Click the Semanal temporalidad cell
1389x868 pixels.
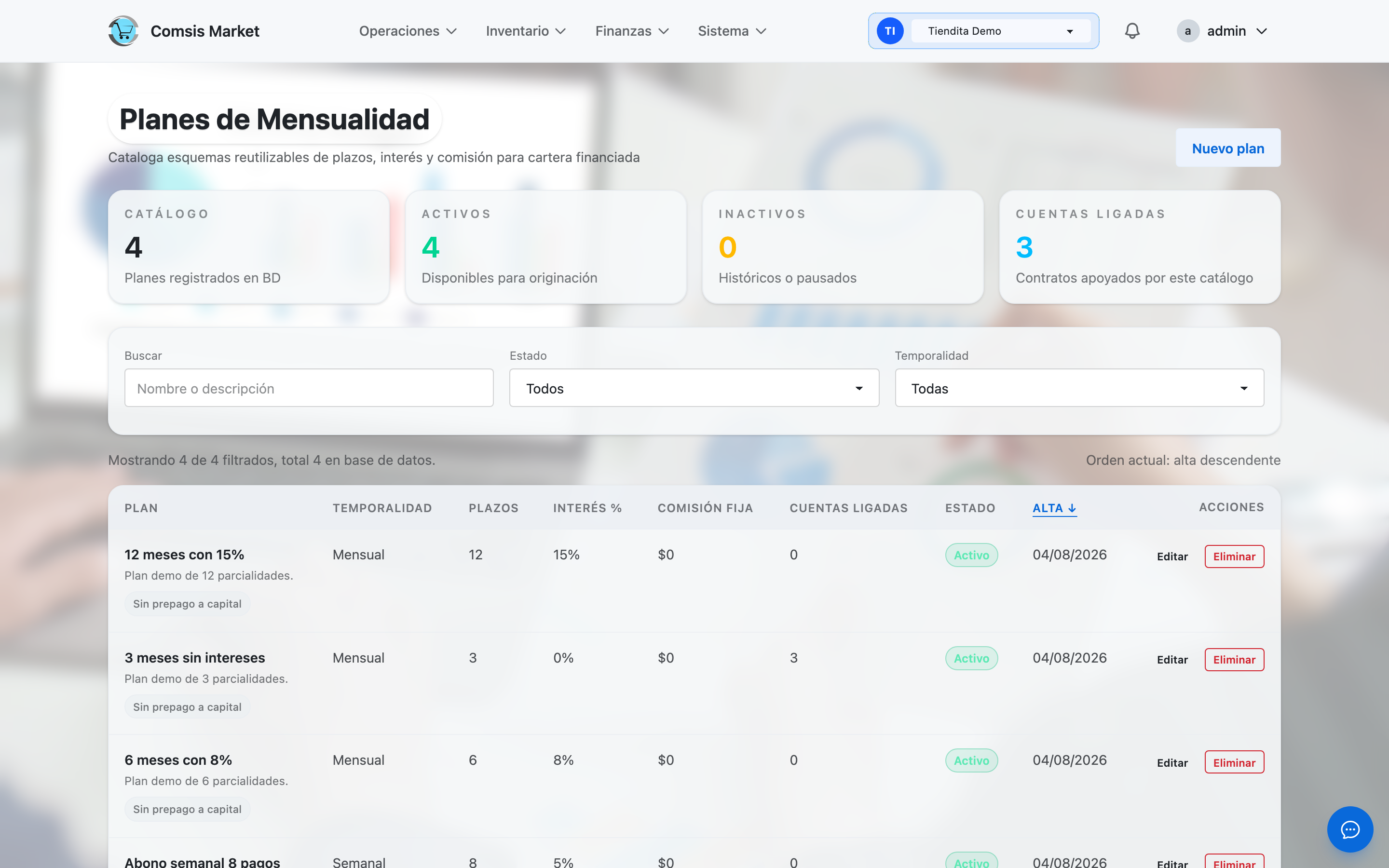[x=359, y=862]
